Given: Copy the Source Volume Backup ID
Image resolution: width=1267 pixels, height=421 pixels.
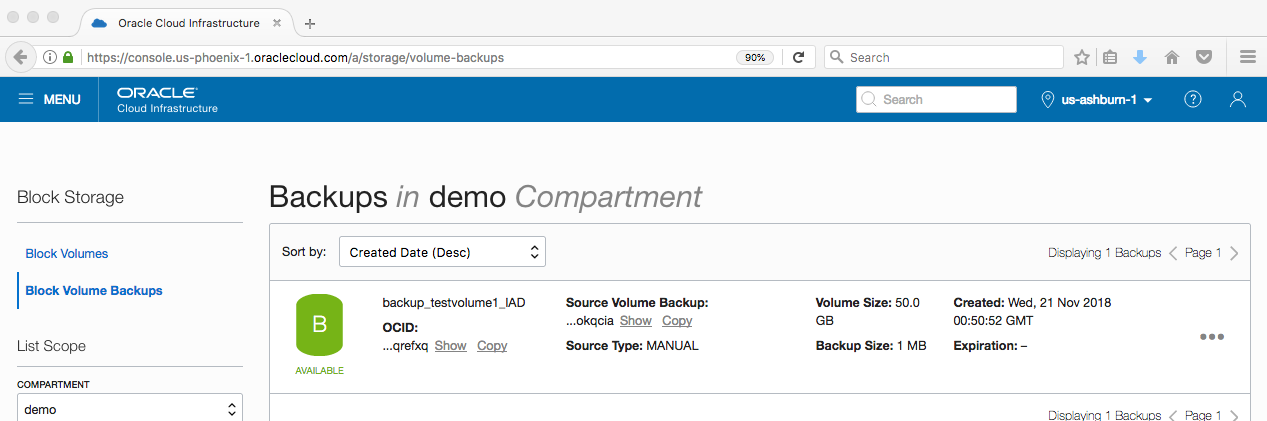Looking at the screenshot, I should pyautogui.click(x=677, y=321).
